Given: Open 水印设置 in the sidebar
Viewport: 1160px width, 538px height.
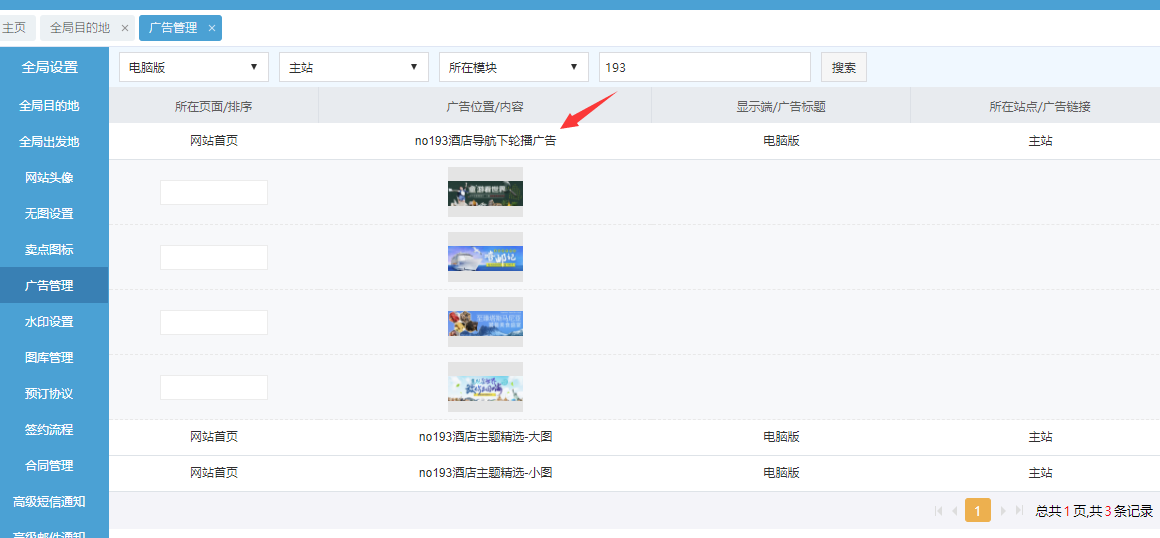Looking at the screenshot, I should point(49,322).
